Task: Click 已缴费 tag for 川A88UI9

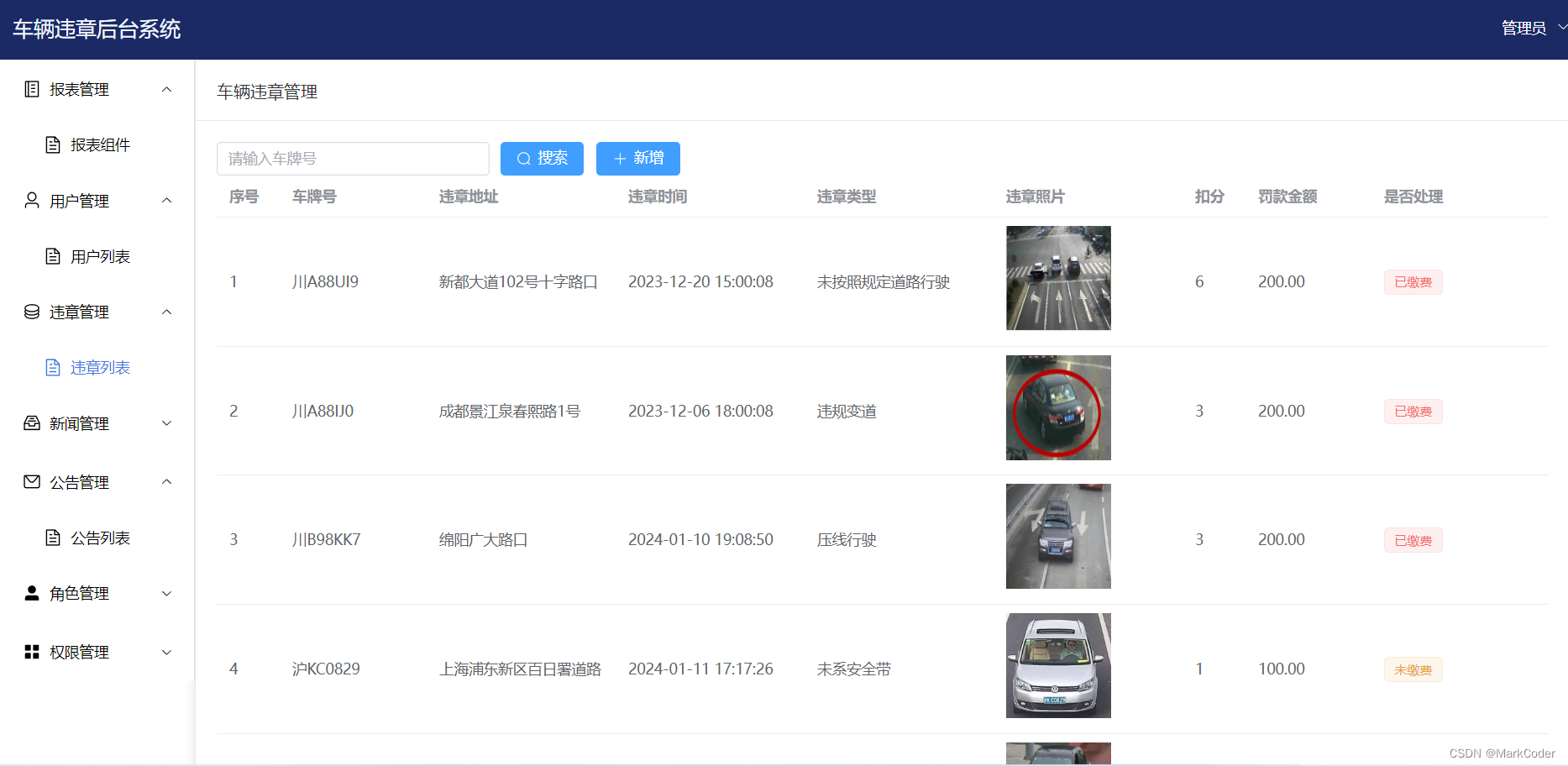Action: coord(1413,282)
